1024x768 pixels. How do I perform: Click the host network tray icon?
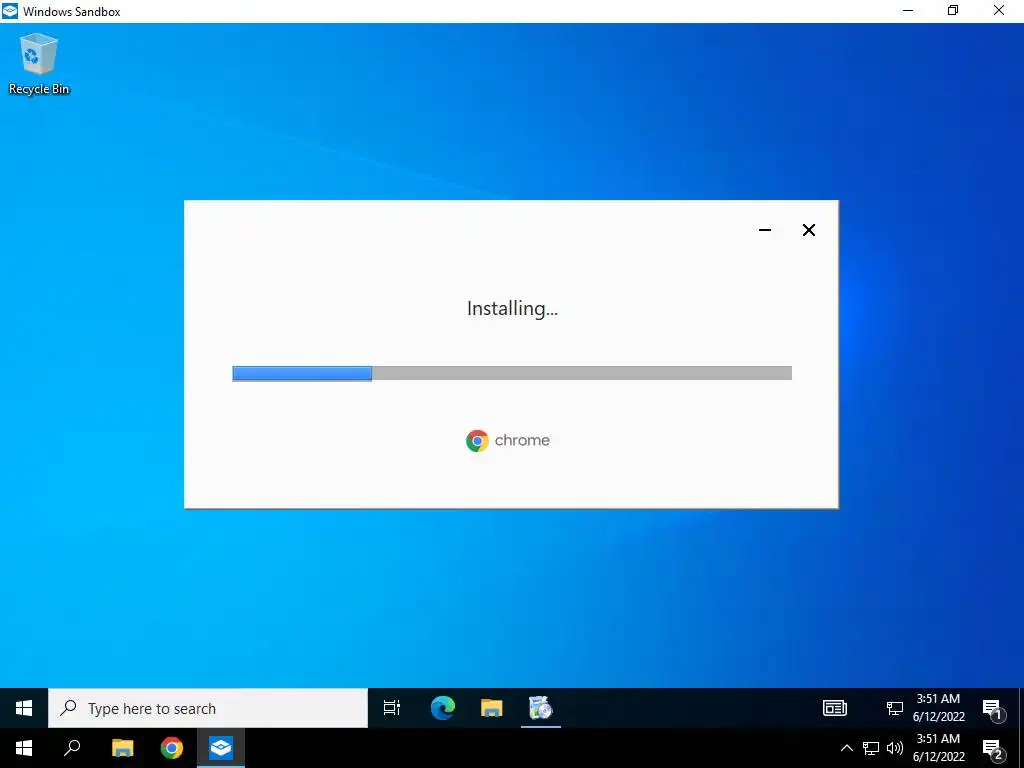(x=871, y=748)
